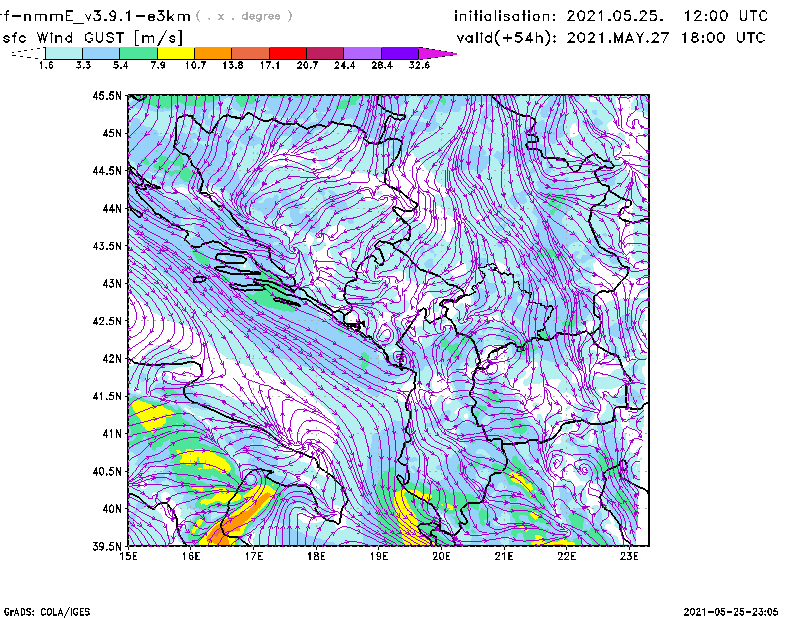
Task: Click the 19E longitude axis label
Action: point(379,556)
